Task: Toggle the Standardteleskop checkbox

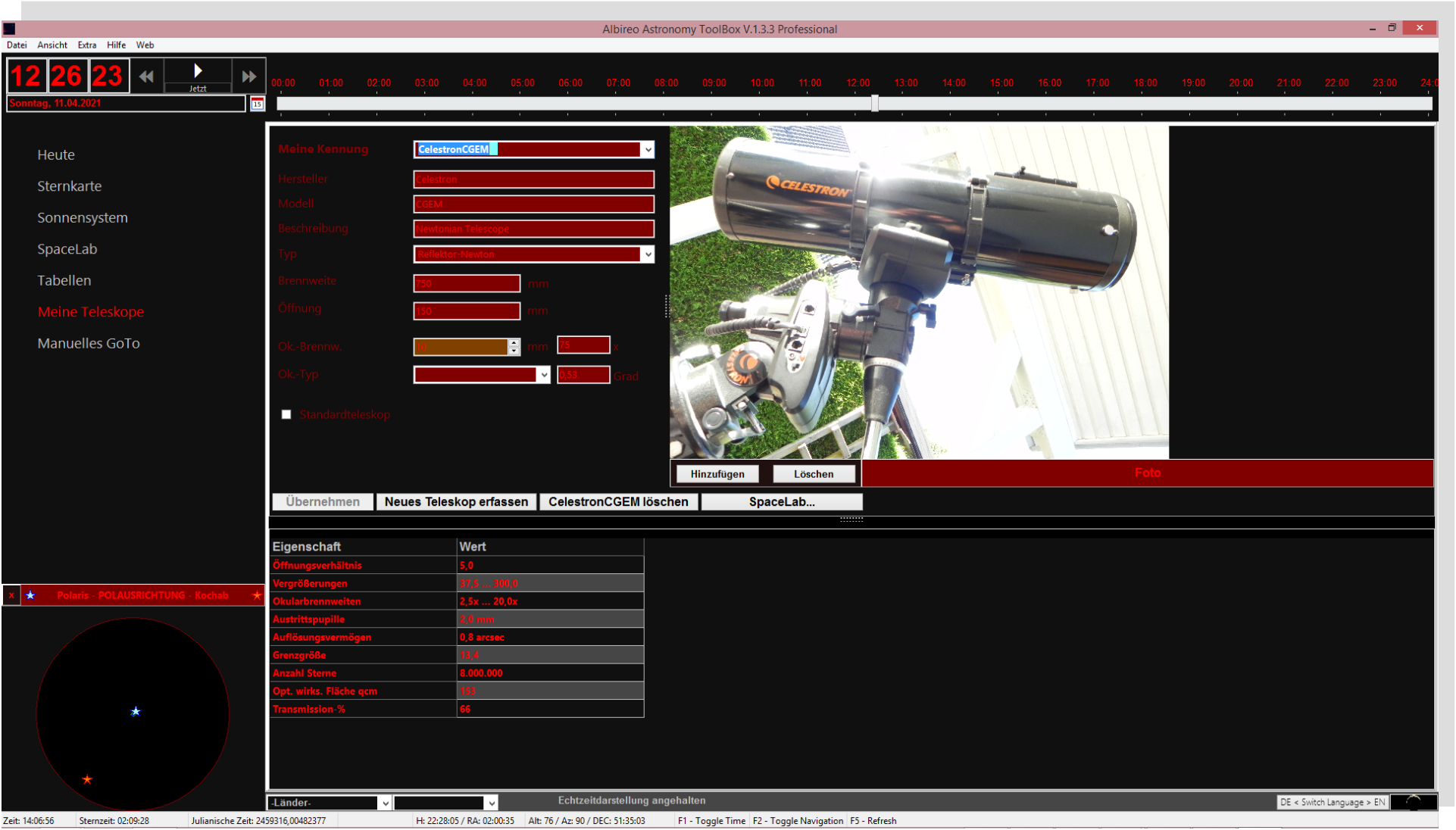Action: coord(286,414)
